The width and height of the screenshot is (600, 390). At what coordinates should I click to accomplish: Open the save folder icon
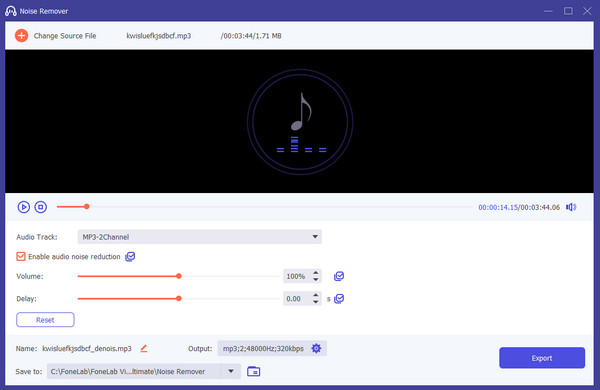253,371
